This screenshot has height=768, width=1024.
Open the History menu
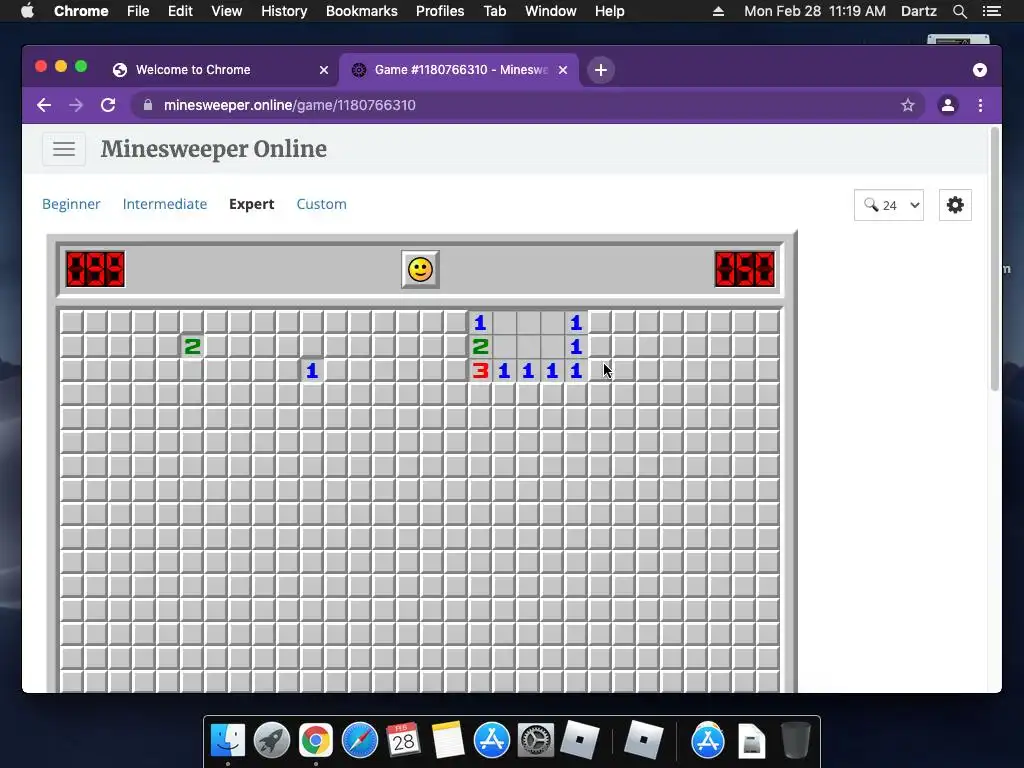284,11
